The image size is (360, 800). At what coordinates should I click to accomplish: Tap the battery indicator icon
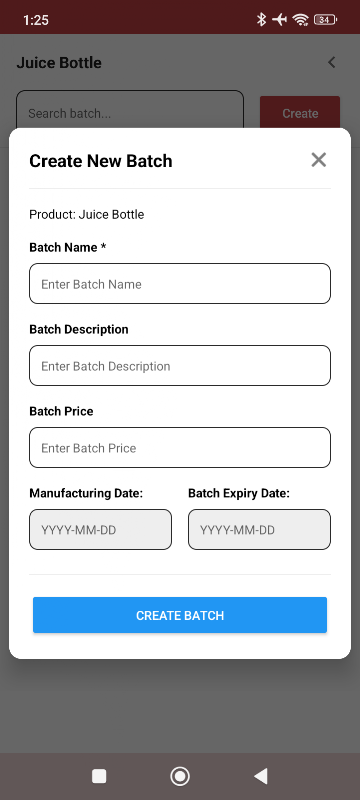(325, 19)
